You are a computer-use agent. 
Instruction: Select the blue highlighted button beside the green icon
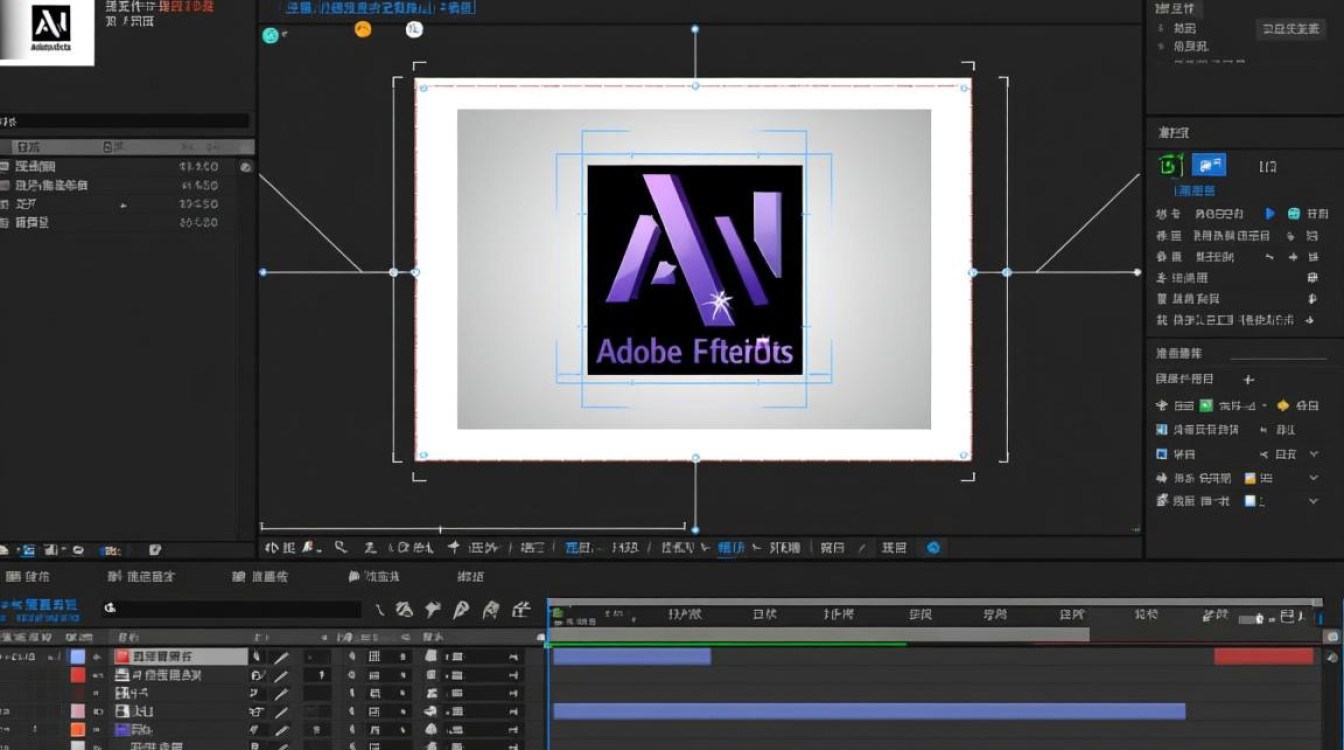pyautogui.click(x=1209, y=165)
